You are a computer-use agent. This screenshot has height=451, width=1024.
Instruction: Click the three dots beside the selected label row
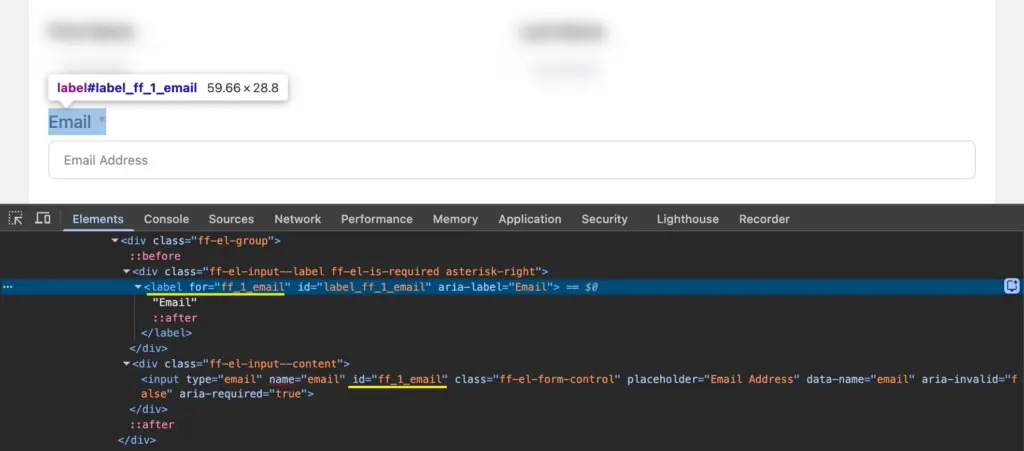coord(8,287)
